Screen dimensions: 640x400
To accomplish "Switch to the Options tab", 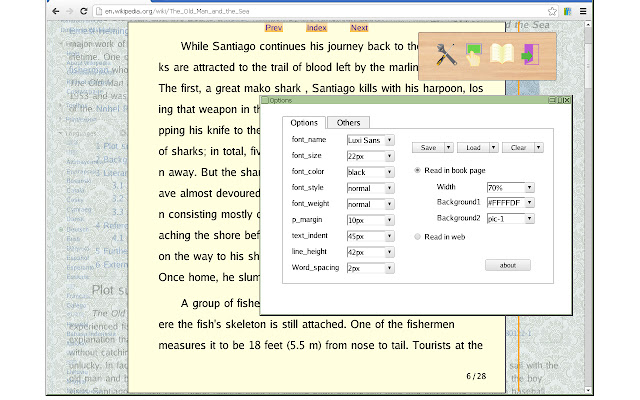I will coord(304,122).
